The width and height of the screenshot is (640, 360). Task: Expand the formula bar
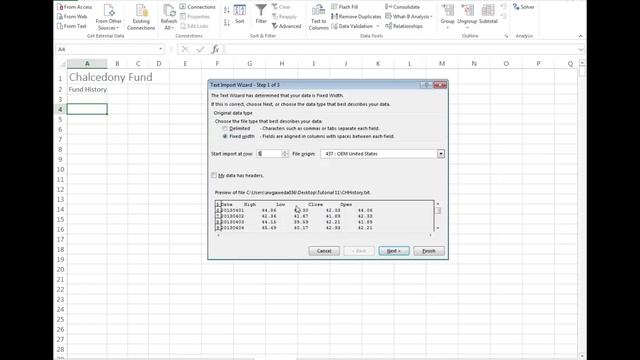[580, 50]
